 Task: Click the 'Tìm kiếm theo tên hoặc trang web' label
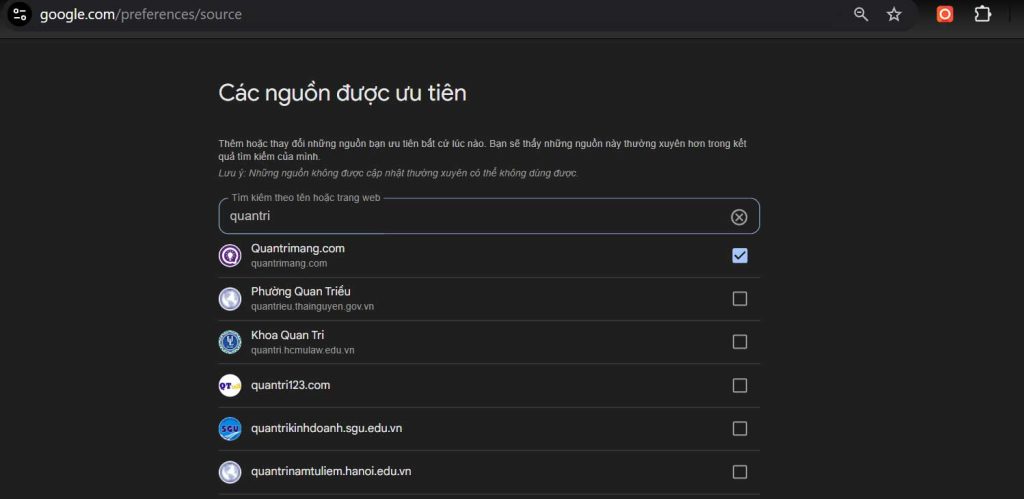pyautogui.click(x=306, y=197)
